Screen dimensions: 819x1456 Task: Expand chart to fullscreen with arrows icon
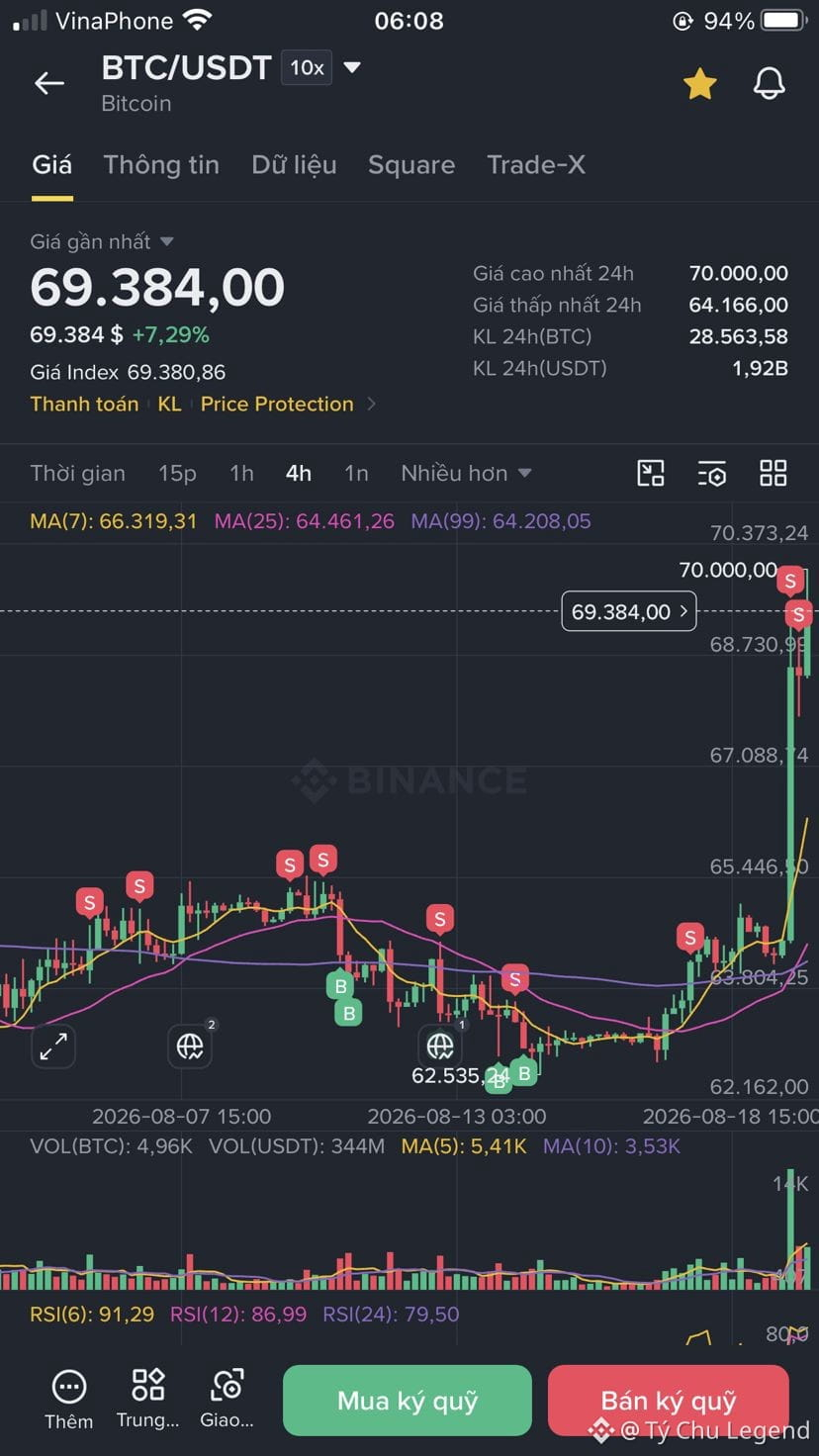click(53, 1046)
